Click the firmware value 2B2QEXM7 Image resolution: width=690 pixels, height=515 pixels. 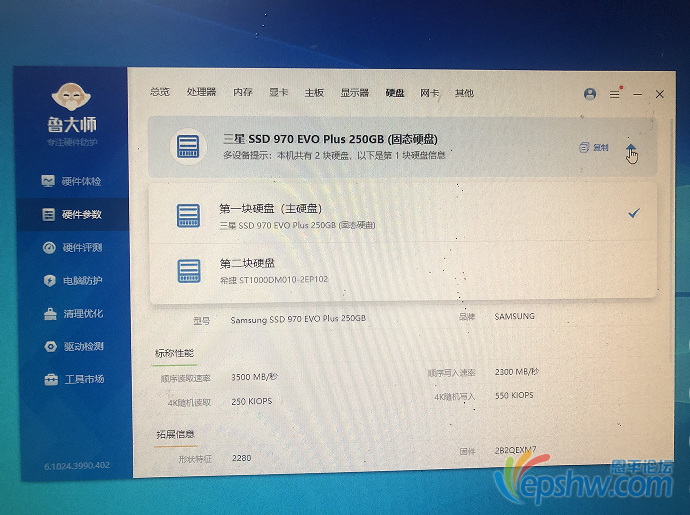pos(515,450)
